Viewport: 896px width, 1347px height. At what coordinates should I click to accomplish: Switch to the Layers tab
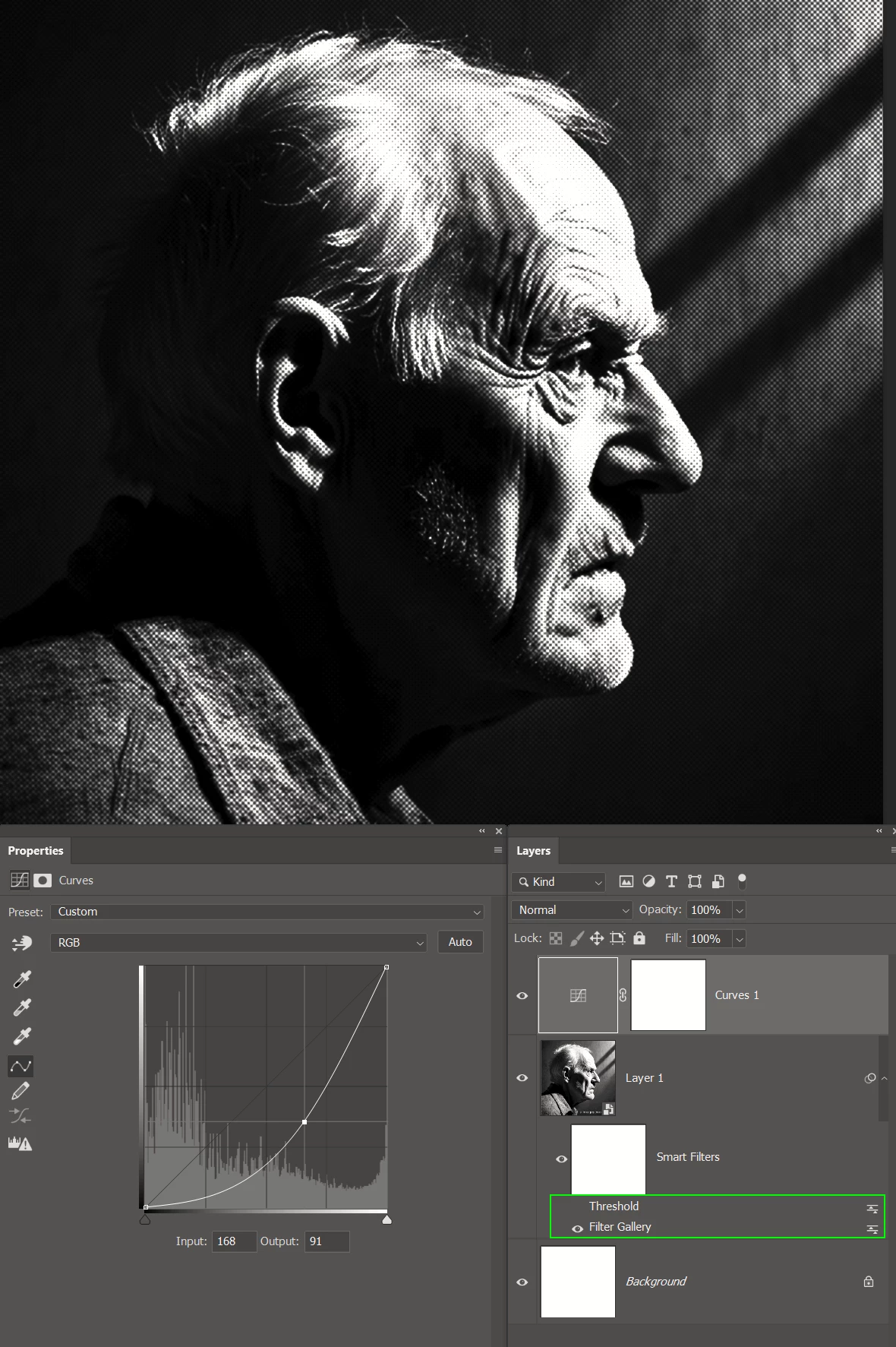pos(533,850)
